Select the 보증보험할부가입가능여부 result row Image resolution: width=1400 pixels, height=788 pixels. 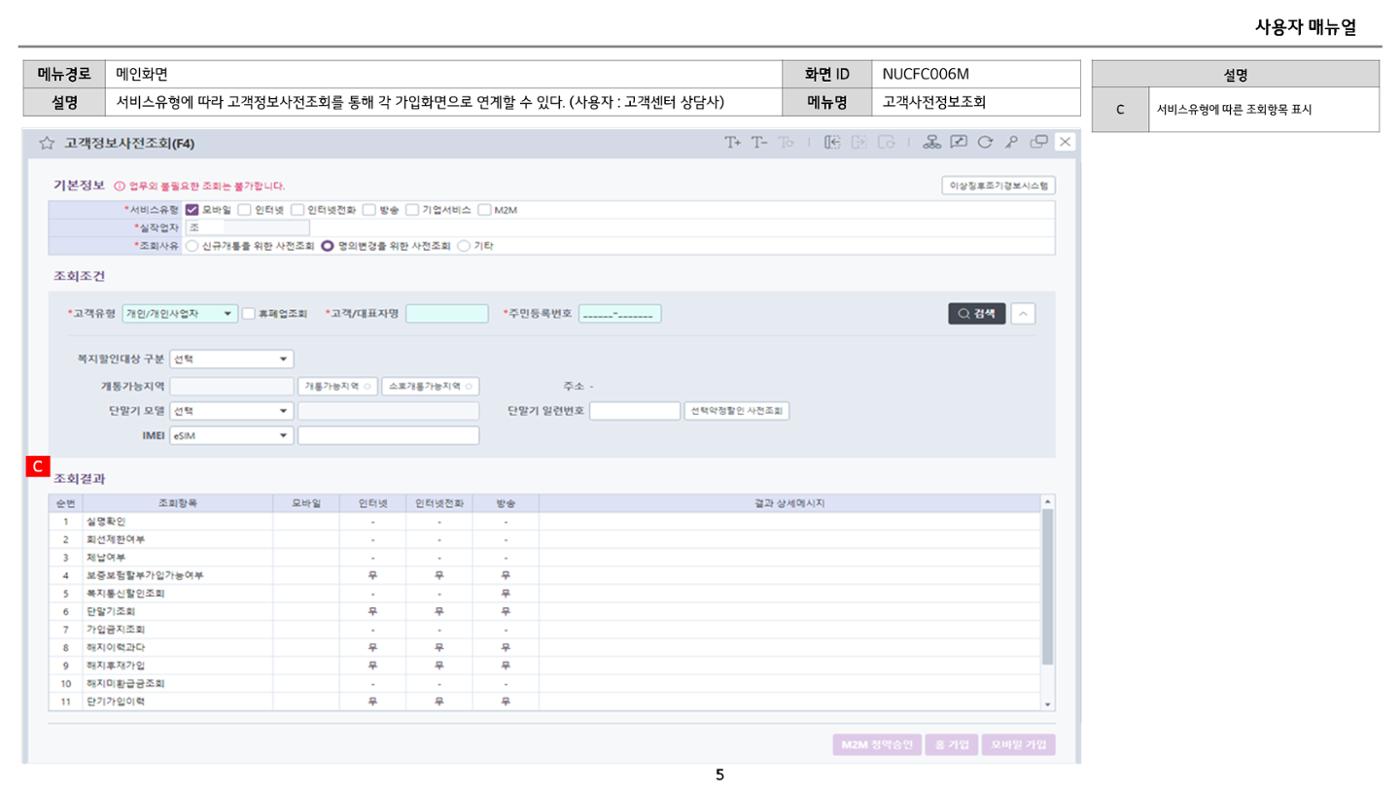pos(545,575)
